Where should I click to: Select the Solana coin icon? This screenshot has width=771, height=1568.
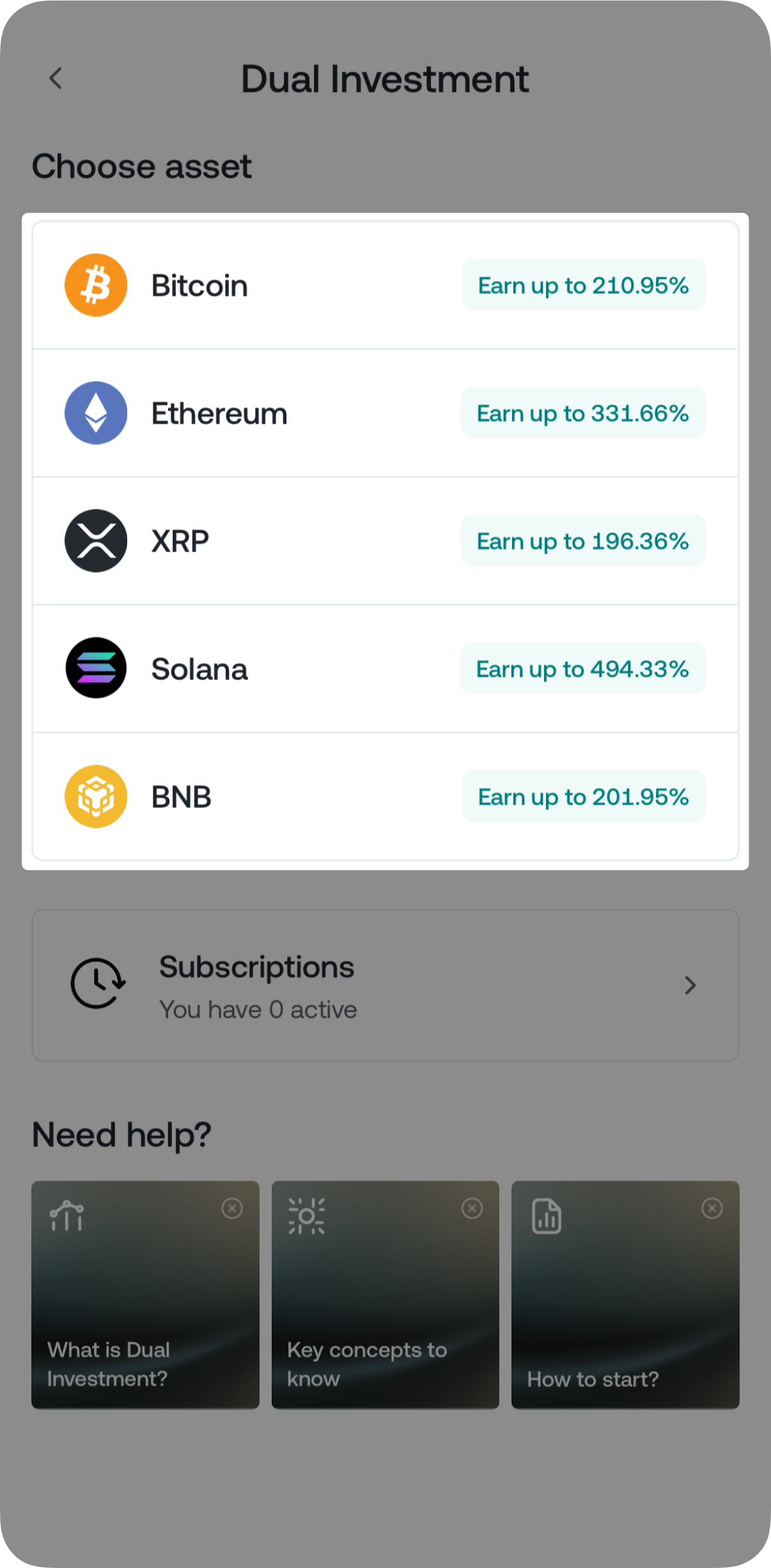96,669
